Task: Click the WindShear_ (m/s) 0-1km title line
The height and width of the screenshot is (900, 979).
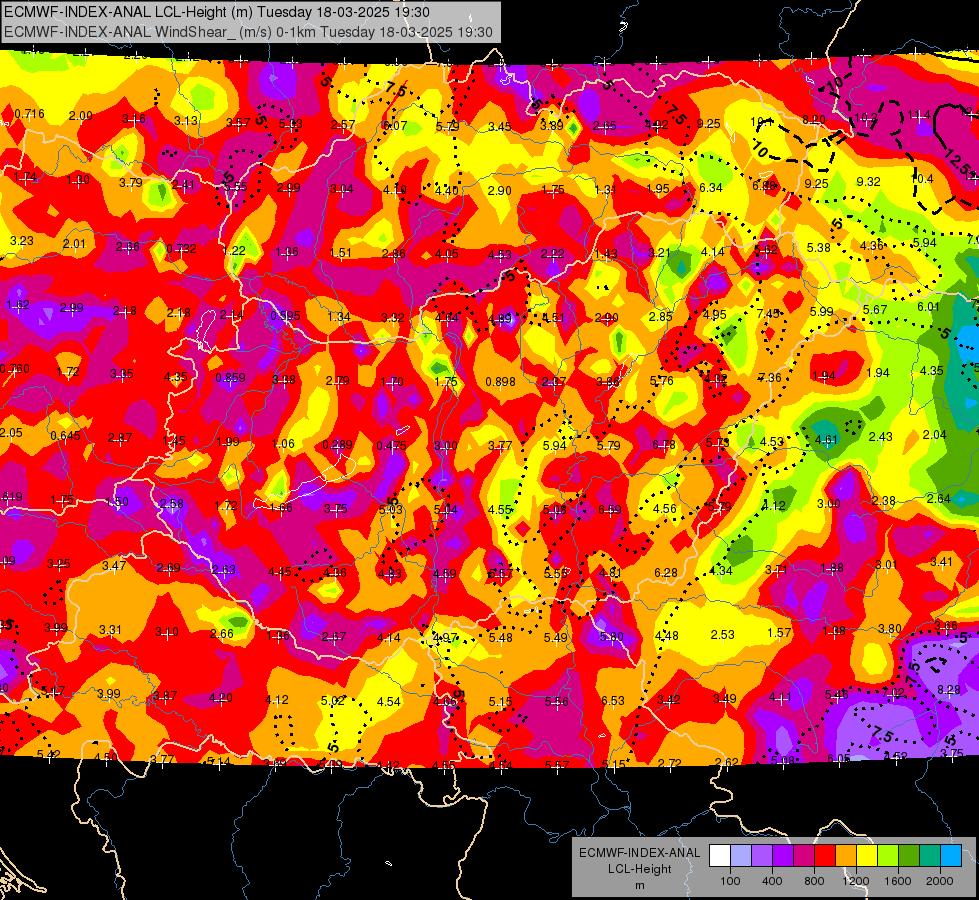Action: point(248,32)
